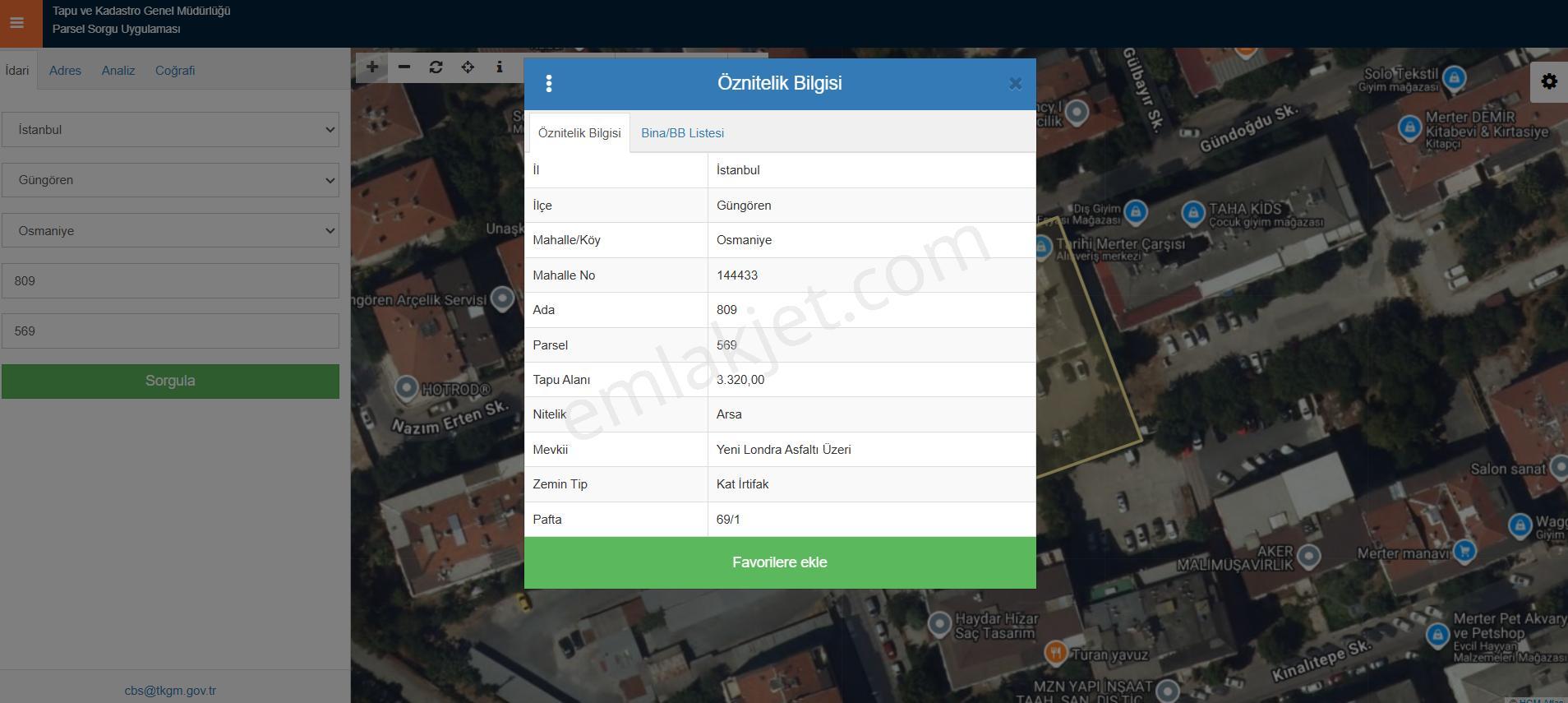The height and width of the screenshot is (703, 1568).
Task: Click the info tool icon
Action: click(500, 67)
